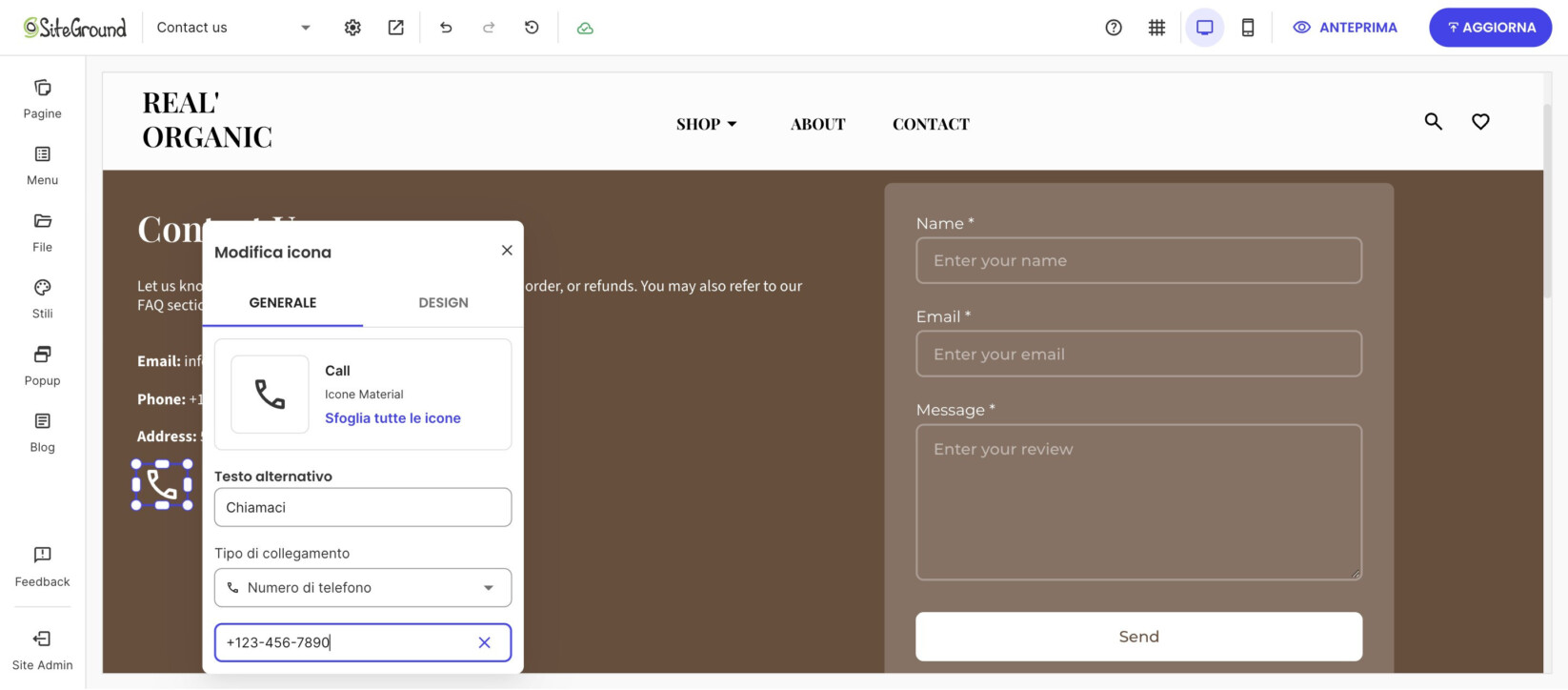Image resolution: width=1568 pixels, height=690 pixels.
Task: Click ANTEPRIMA preview button
Action: pos(1344,28)
